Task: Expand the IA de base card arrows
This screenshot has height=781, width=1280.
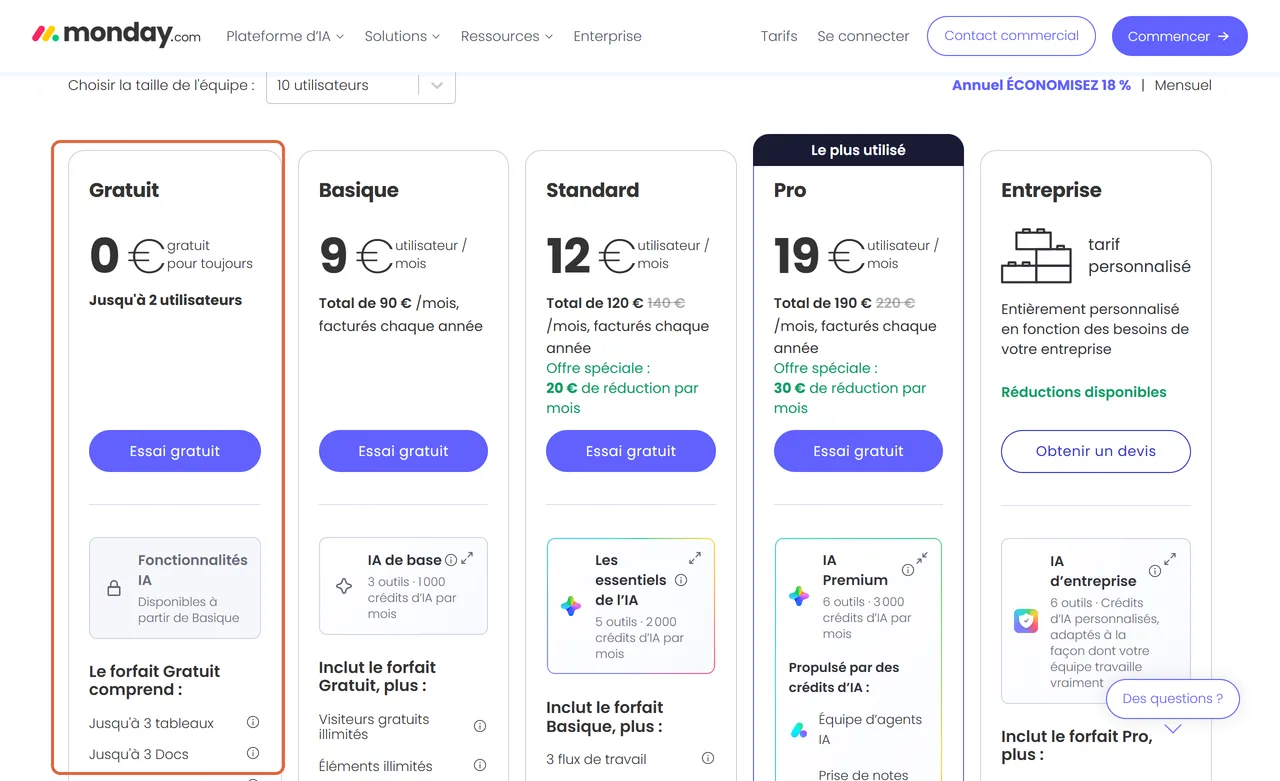Action: click(467, 559)
